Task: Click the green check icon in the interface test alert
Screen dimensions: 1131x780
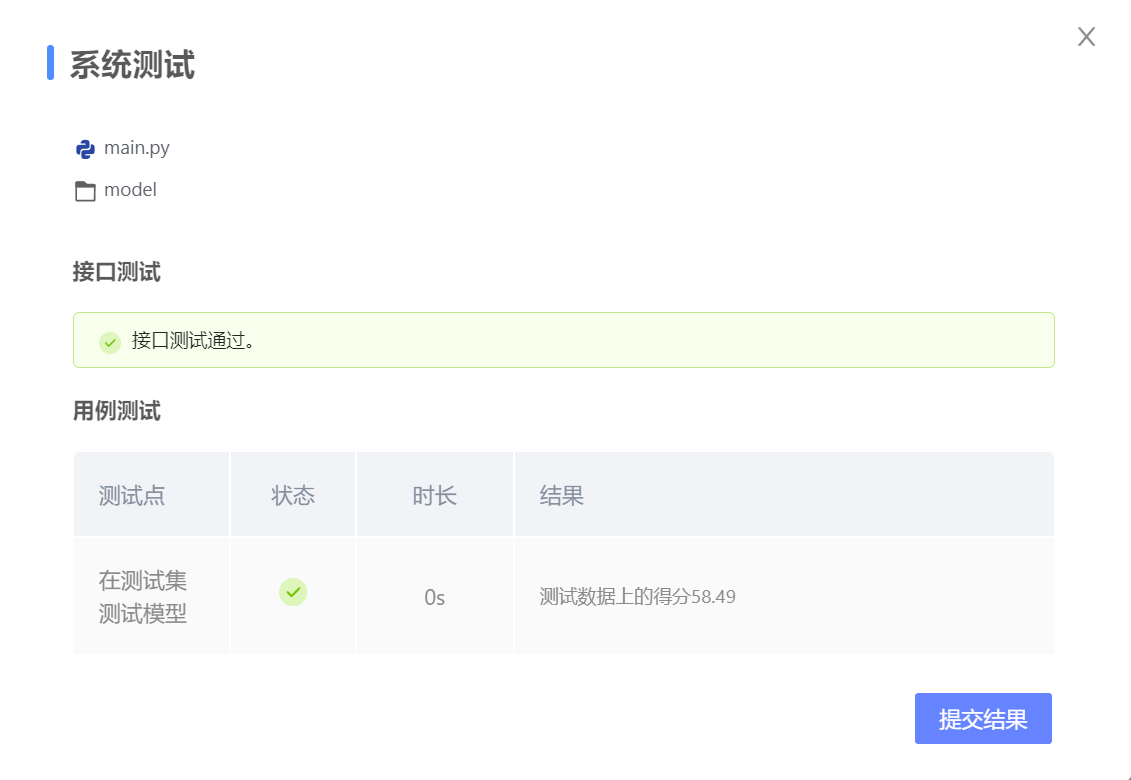Action: (110, 342)
